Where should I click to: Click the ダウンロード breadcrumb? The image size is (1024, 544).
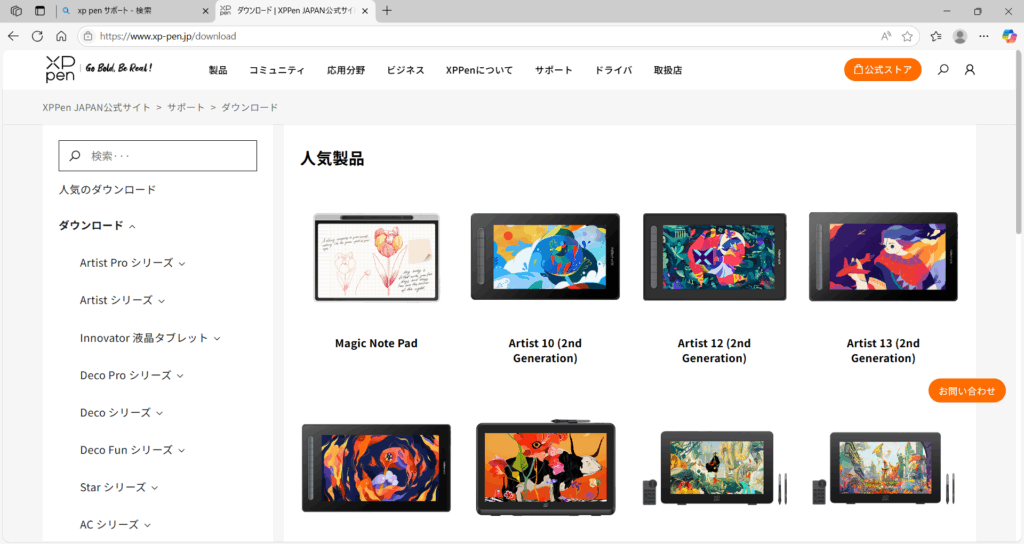coord(249,107)
